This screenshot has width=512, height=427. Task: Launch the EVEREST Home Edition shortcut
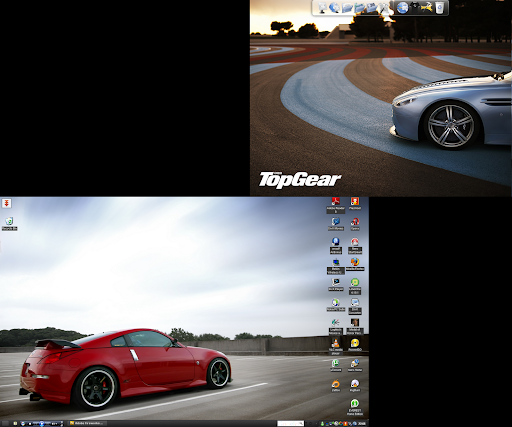pyautogui.click(x=355, y=407)
